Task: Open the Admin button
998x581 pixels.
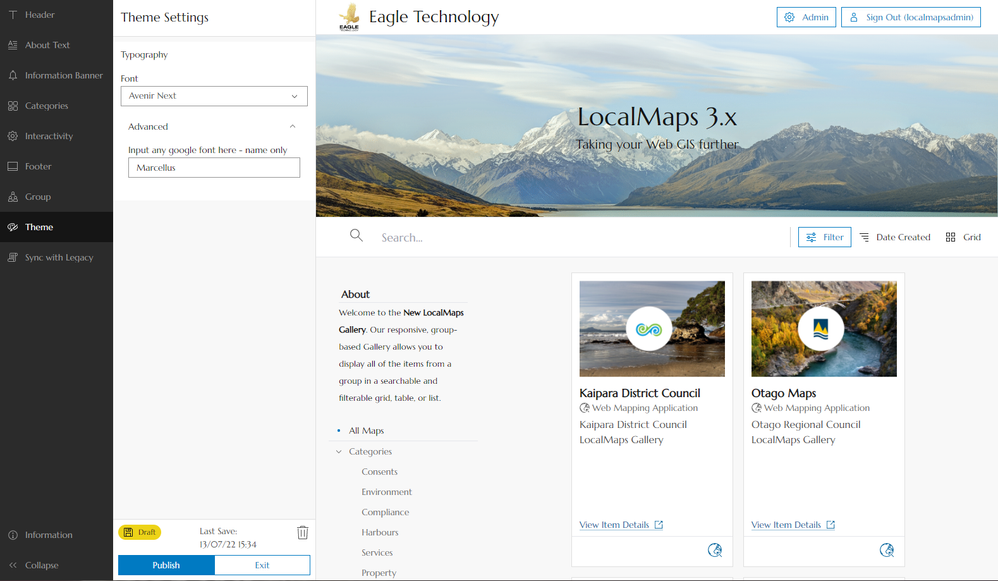Action: tap(806, 17)
